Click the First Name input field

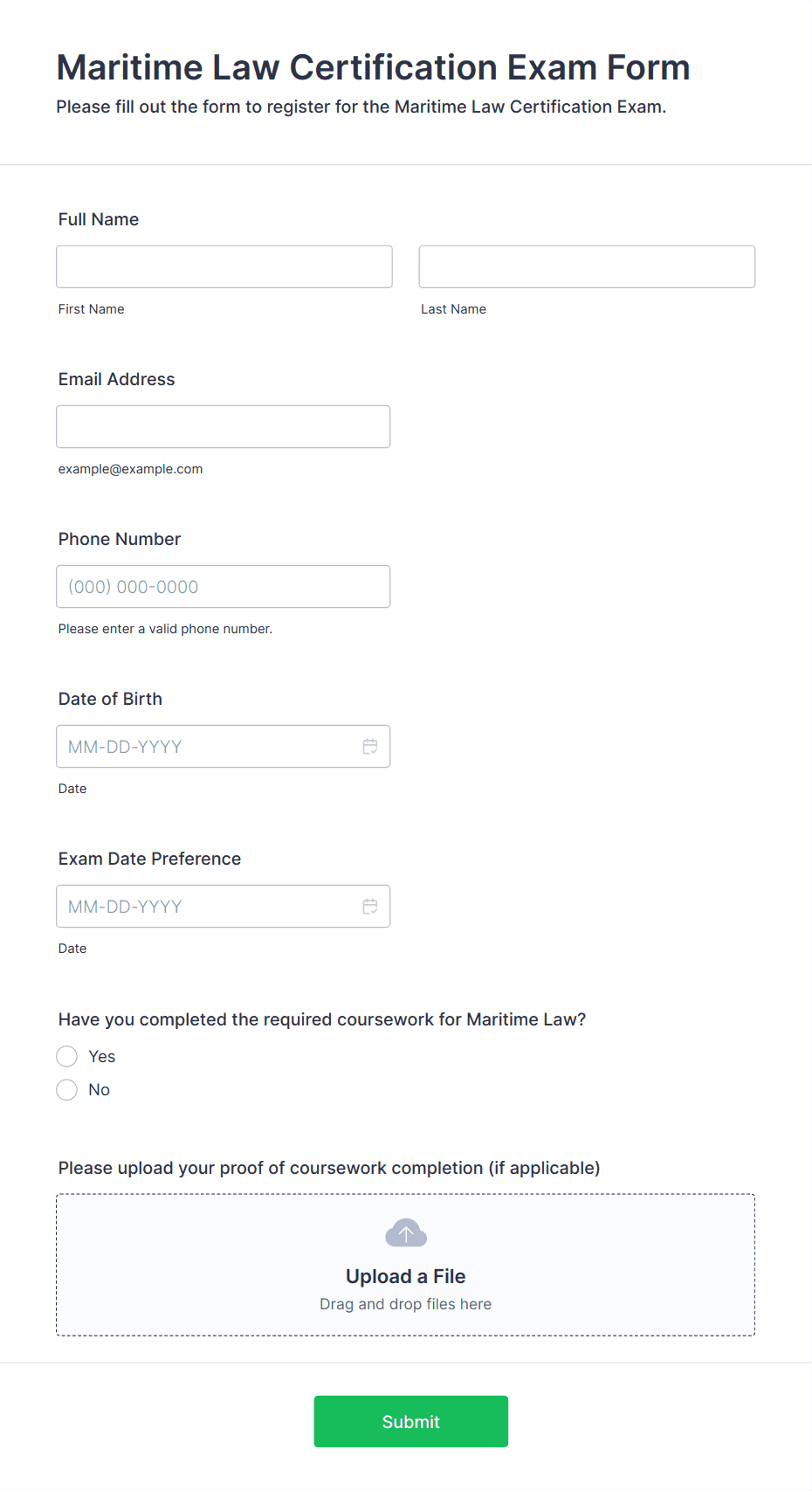[x=224, y=266]
